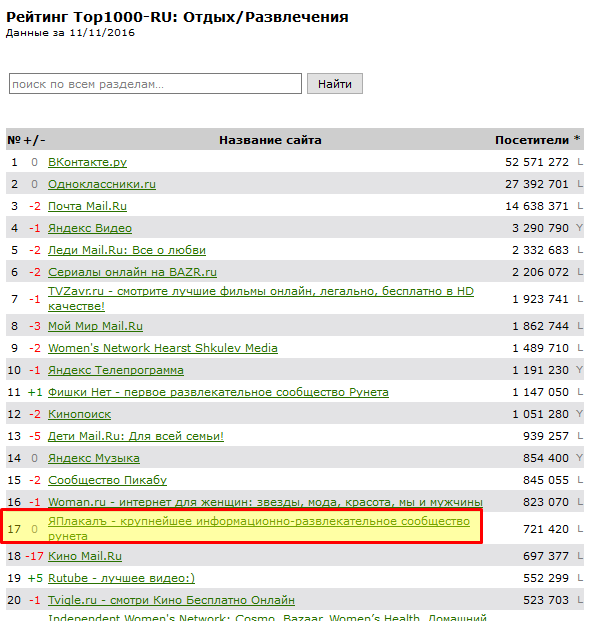Click the -3 change in Мой Мир row
Viewport: 594px width, 621px height.
point(35,326)
